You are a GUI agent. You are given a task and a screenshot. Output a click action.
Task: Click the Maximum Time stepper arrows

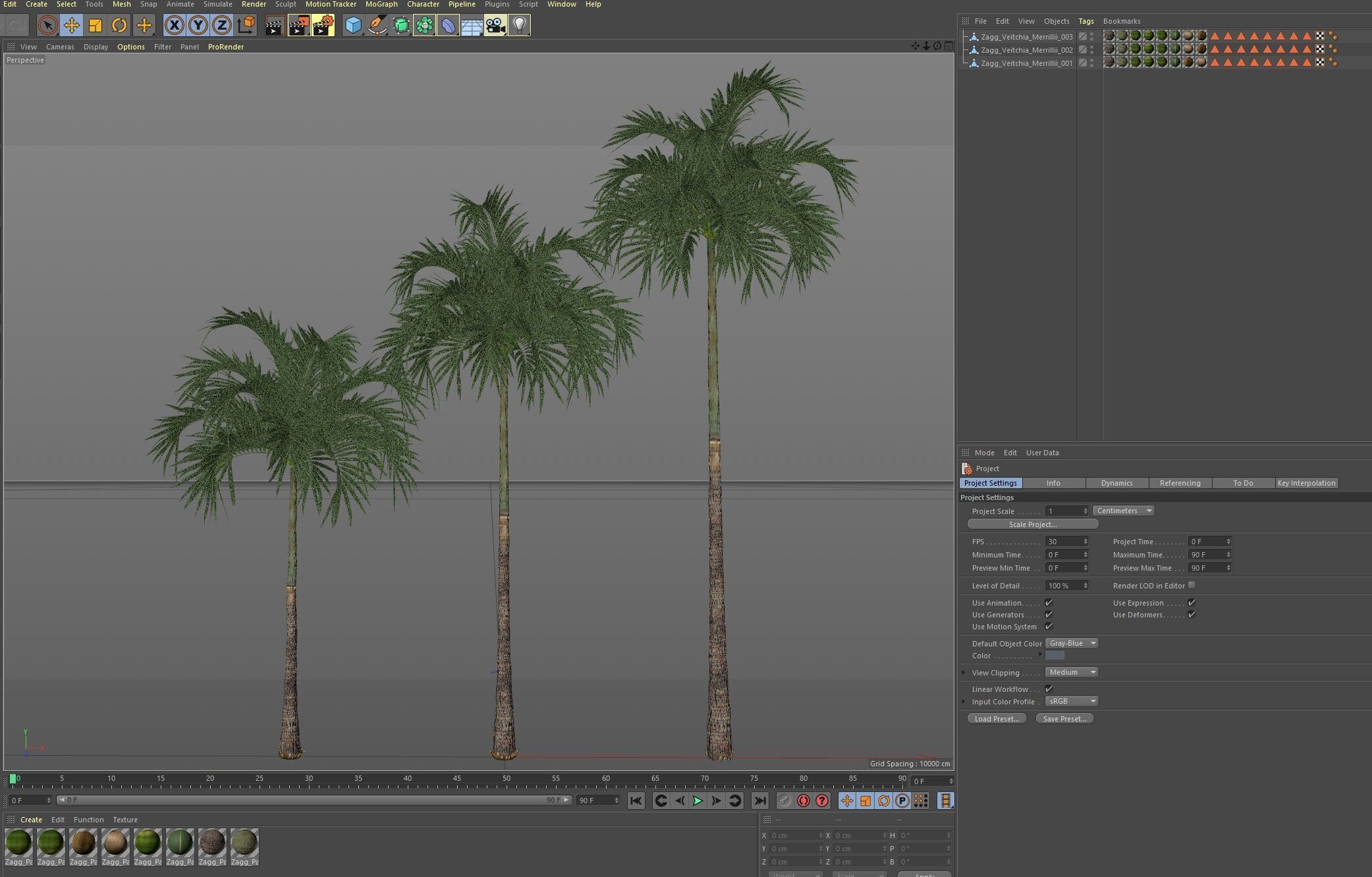pos(1228,555)
